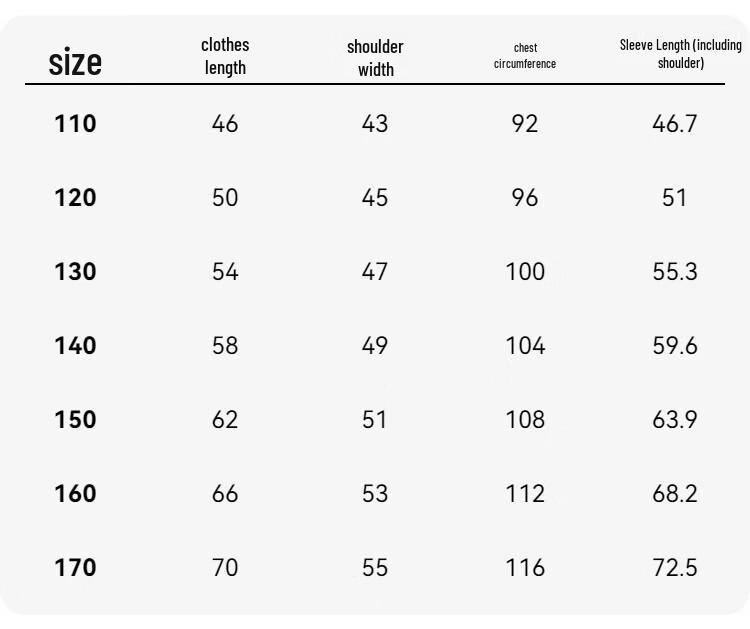Viewport: 750px width, 629px height.
Task: Click the 'size' column header
Action: pyautogui.click(x=75, y=62)
